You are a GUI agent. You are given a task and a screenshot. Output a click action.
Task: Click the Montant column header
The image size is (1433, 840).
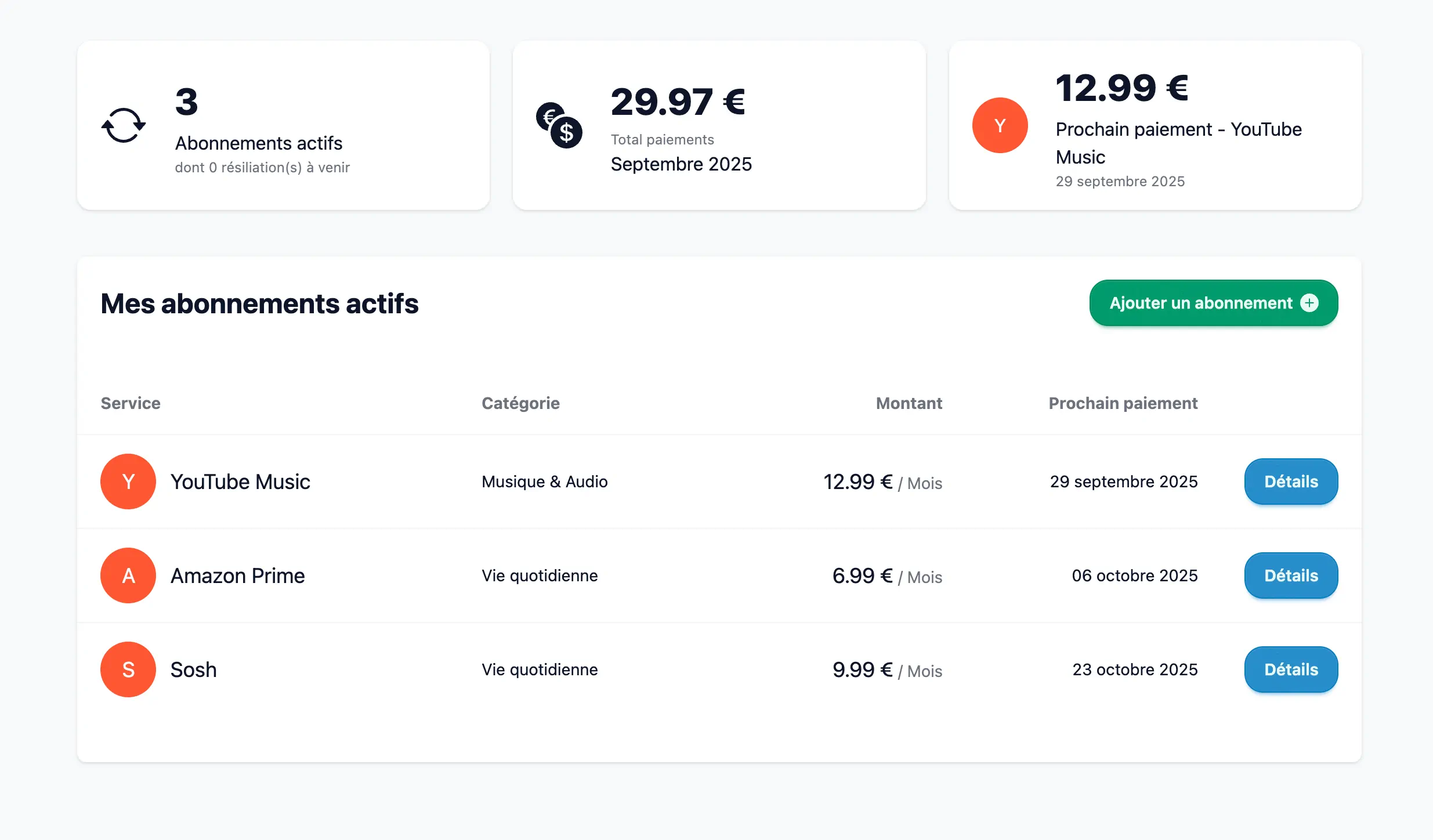[x=909, y=403]
